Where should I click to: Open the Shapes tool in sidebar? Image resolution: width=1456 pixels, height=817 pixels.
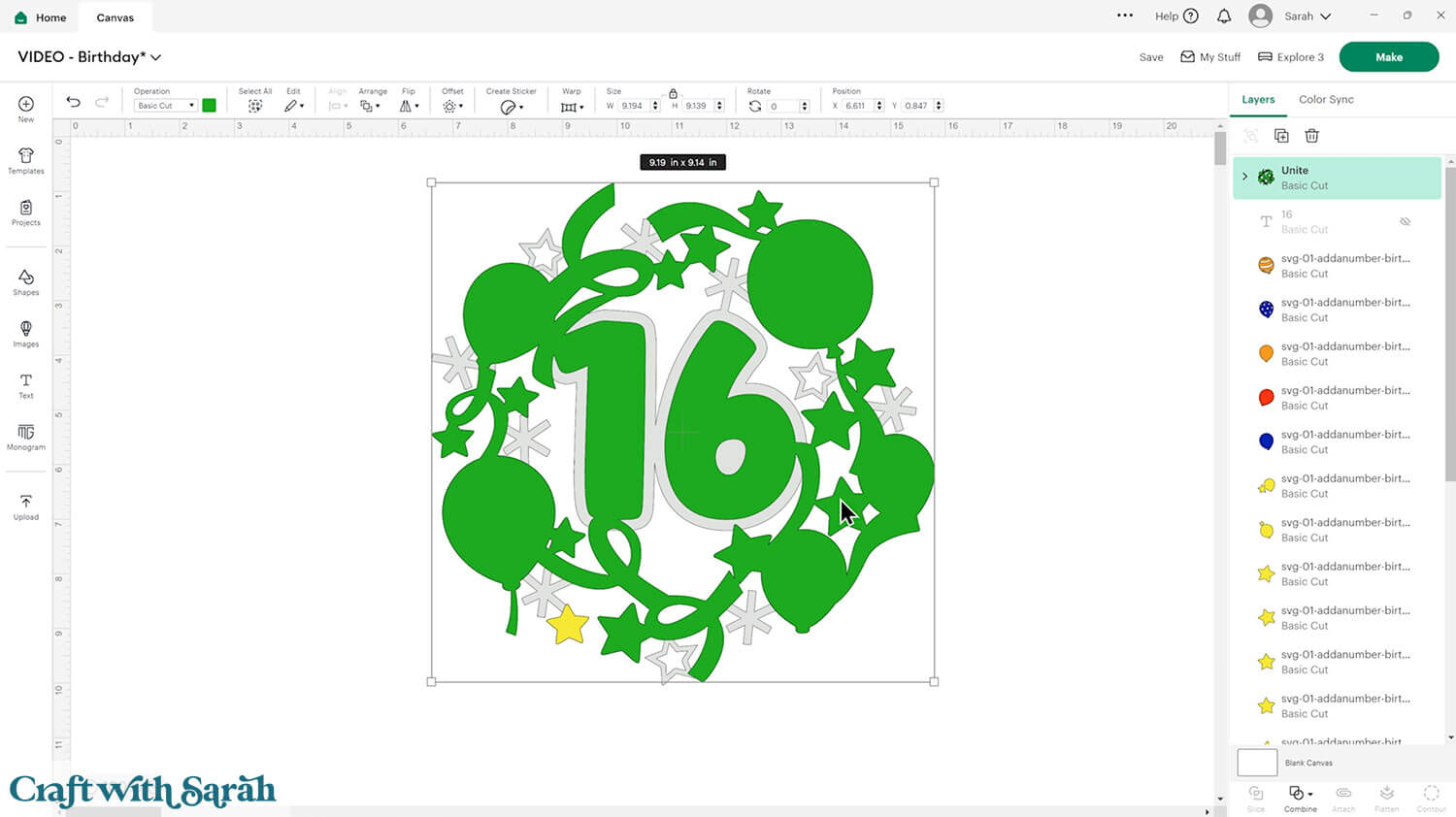26,282
